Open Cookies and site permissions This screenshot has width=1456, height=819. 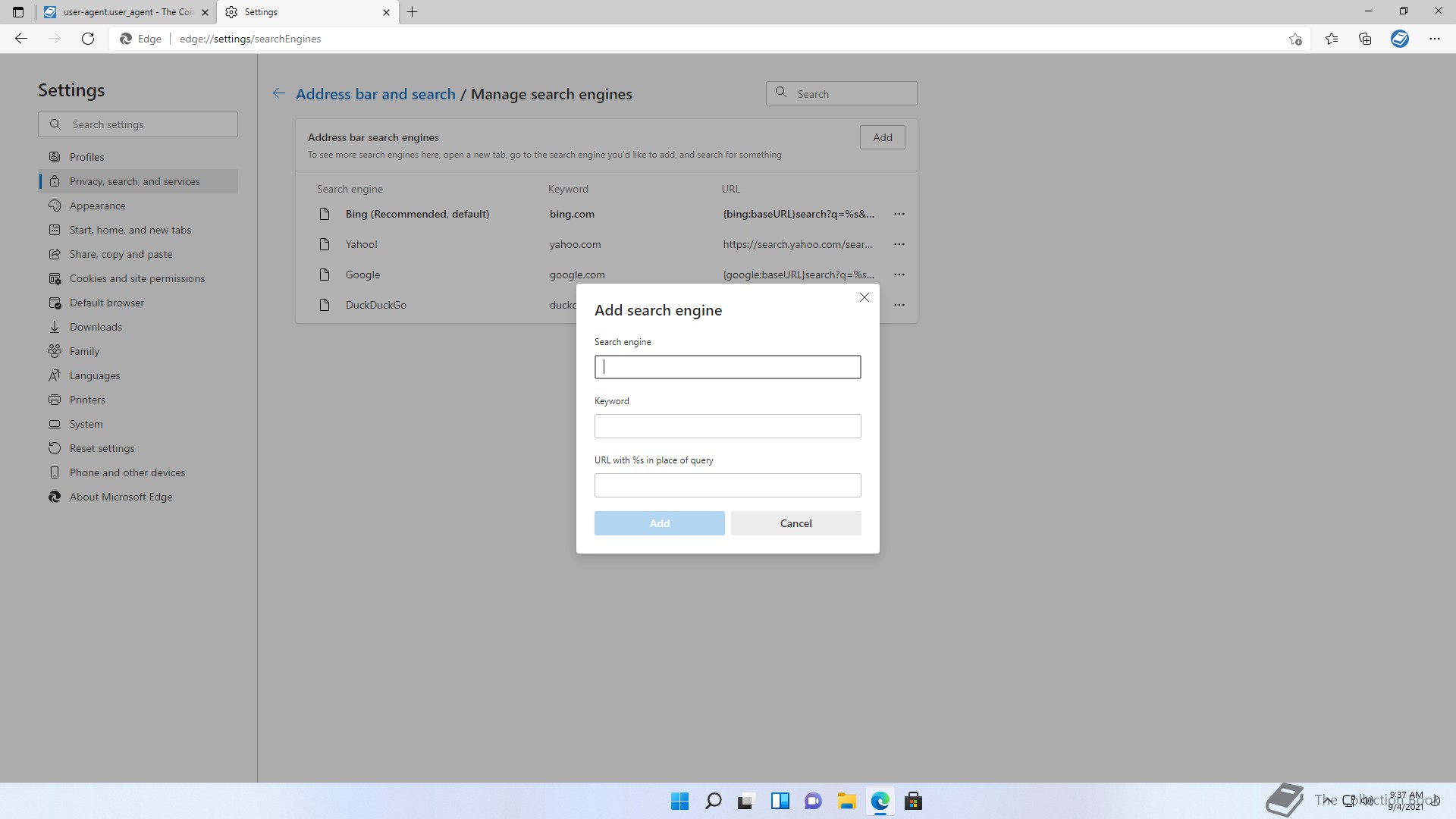[x=138, y=278]
